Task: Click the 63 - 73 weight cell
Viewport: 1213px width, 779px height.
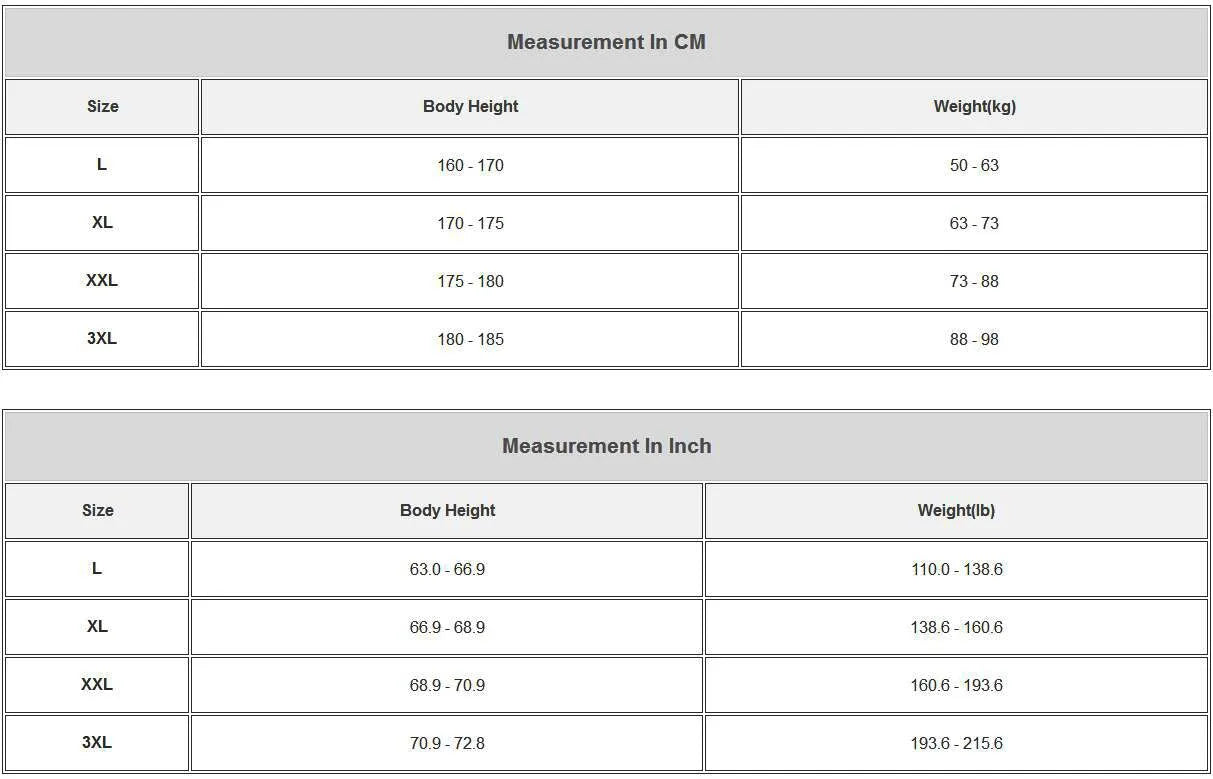Action: (x=974, y=223)
